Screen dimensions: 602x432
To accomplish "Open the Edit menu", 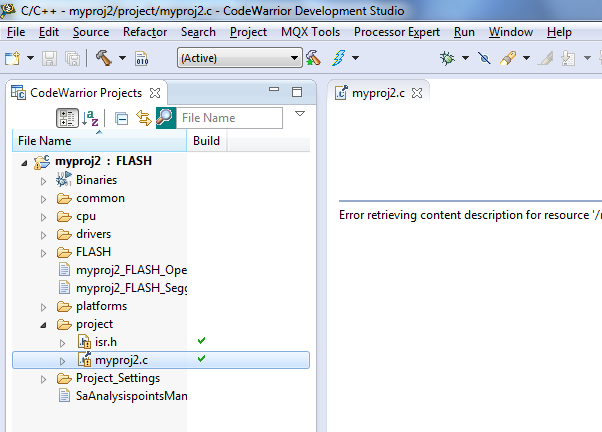I will [49, 32].
